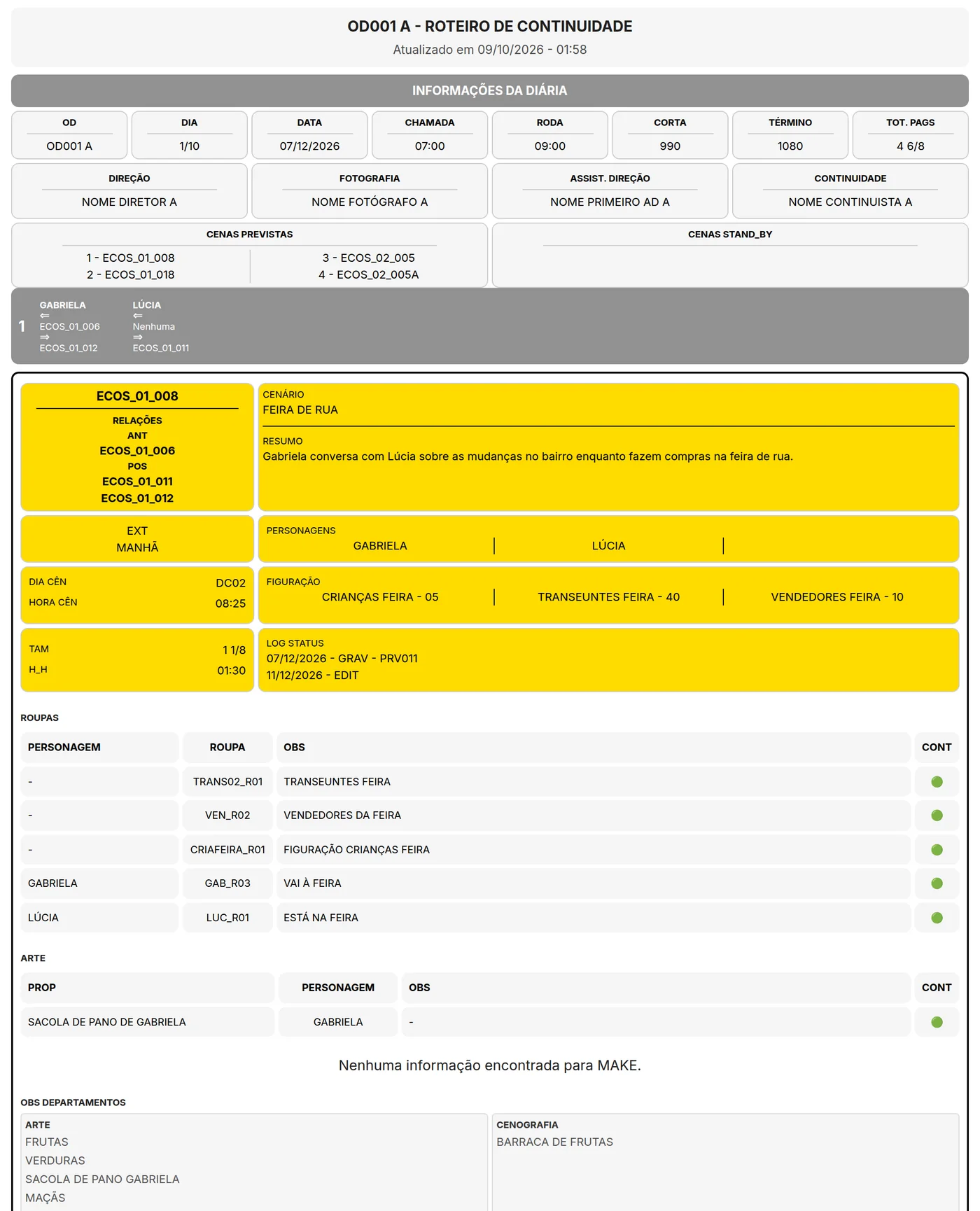
Task: Click VERDURAS in Arte department notes
Action: [x=55, y=1161]
